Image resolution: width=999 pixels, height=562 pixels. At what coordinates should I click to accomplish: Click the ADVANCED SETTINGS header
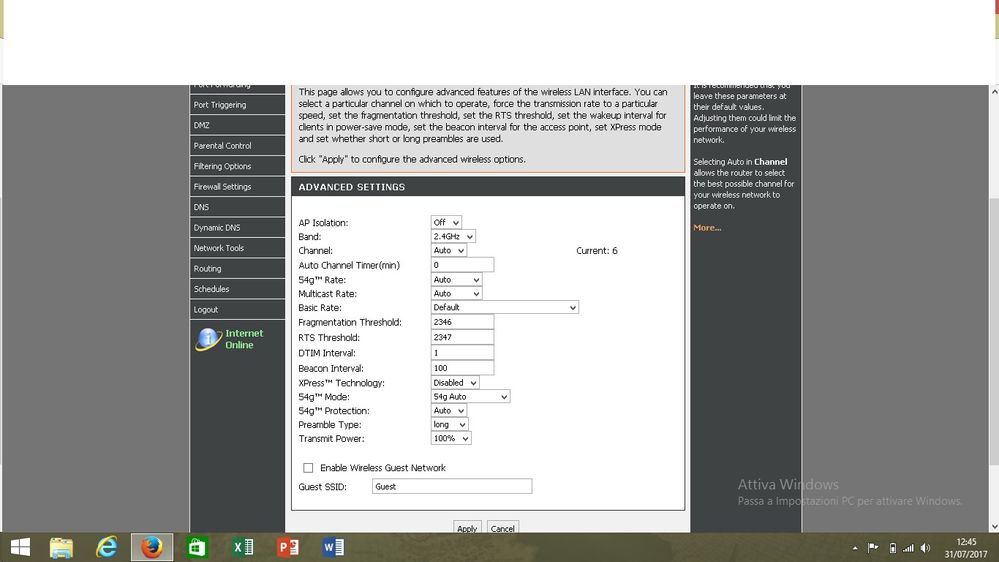pyautogui.click(x=488, y=187)
